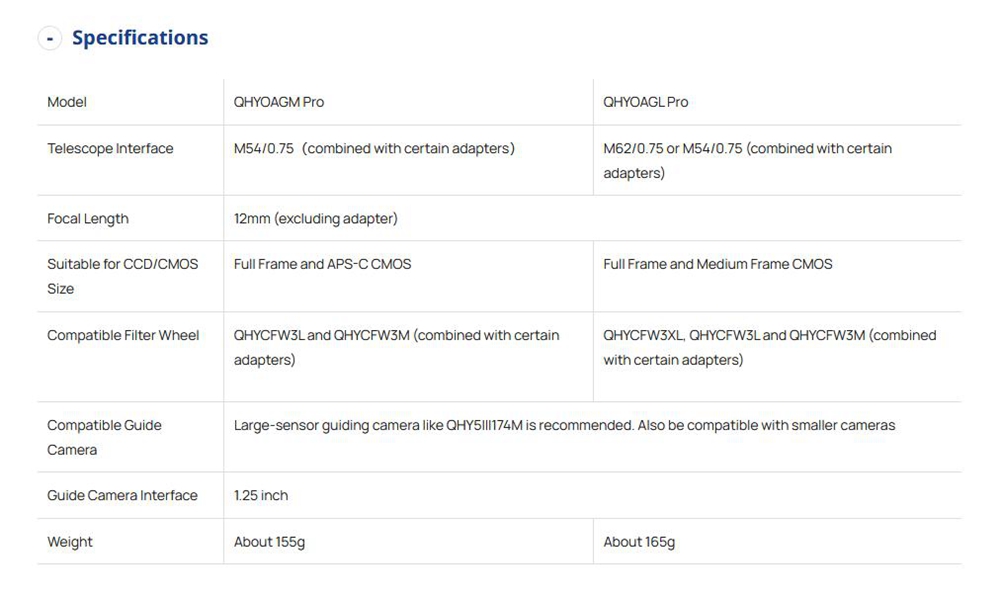Image resolution: width=1000 pixels, height=598 pixels.
Task: Click the QHYCFW3XL filter wheel compatibility cell
Action: 769,347
